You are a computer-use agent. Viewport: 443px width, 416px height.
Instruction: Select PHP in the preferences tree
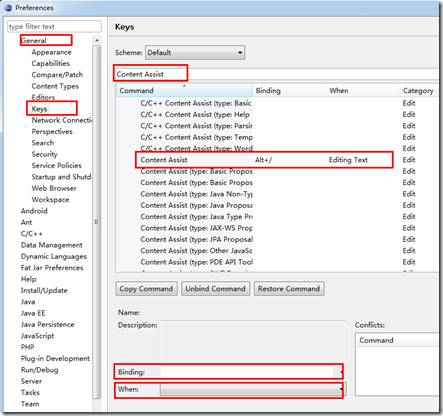point(27,347)
